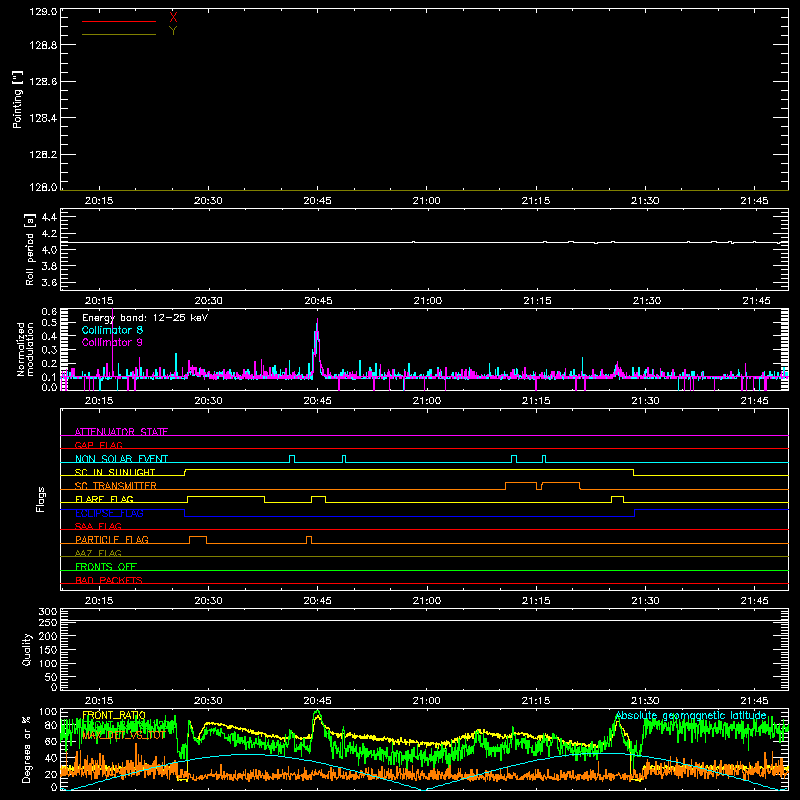Click the 128.4 tick label on Pointing axis
Image resolution: width=800 pixels, height=800 pixels.
tap(43, 118)
